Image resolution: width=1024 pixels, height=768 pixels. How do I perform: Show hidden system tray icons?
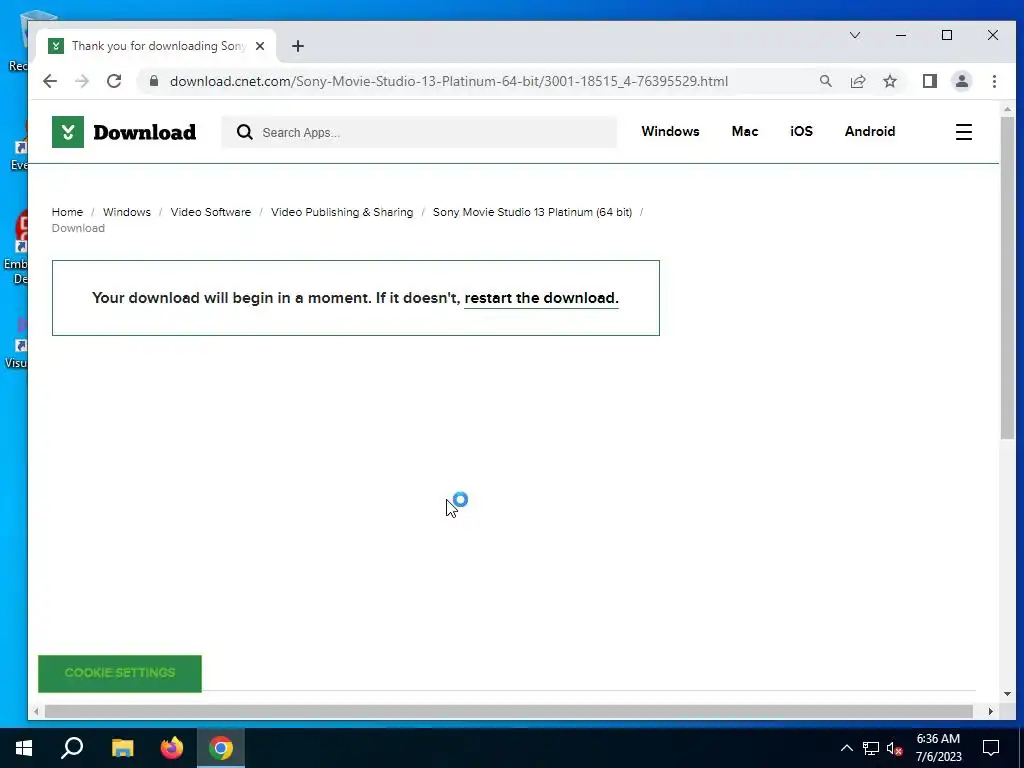846,748
